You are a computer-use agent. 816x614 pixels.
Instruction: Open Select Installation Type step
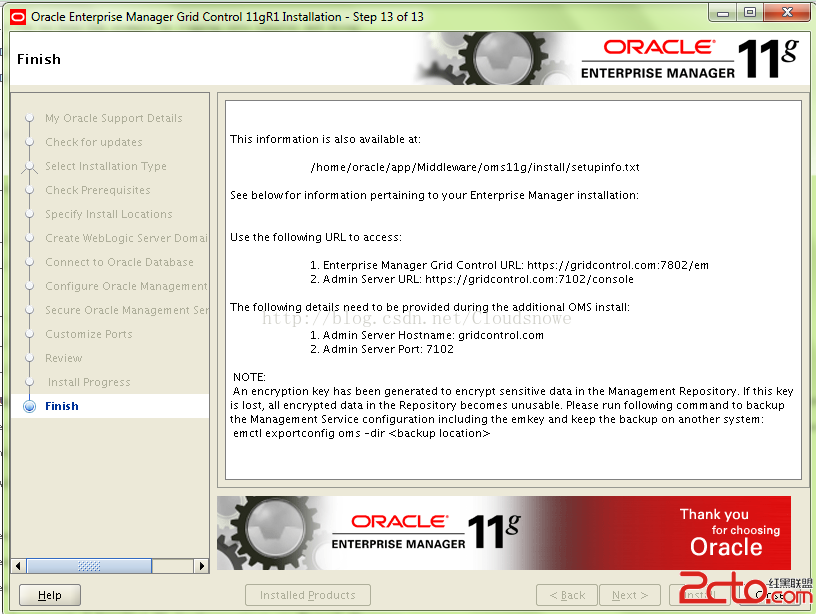click(x=106, y=166)
